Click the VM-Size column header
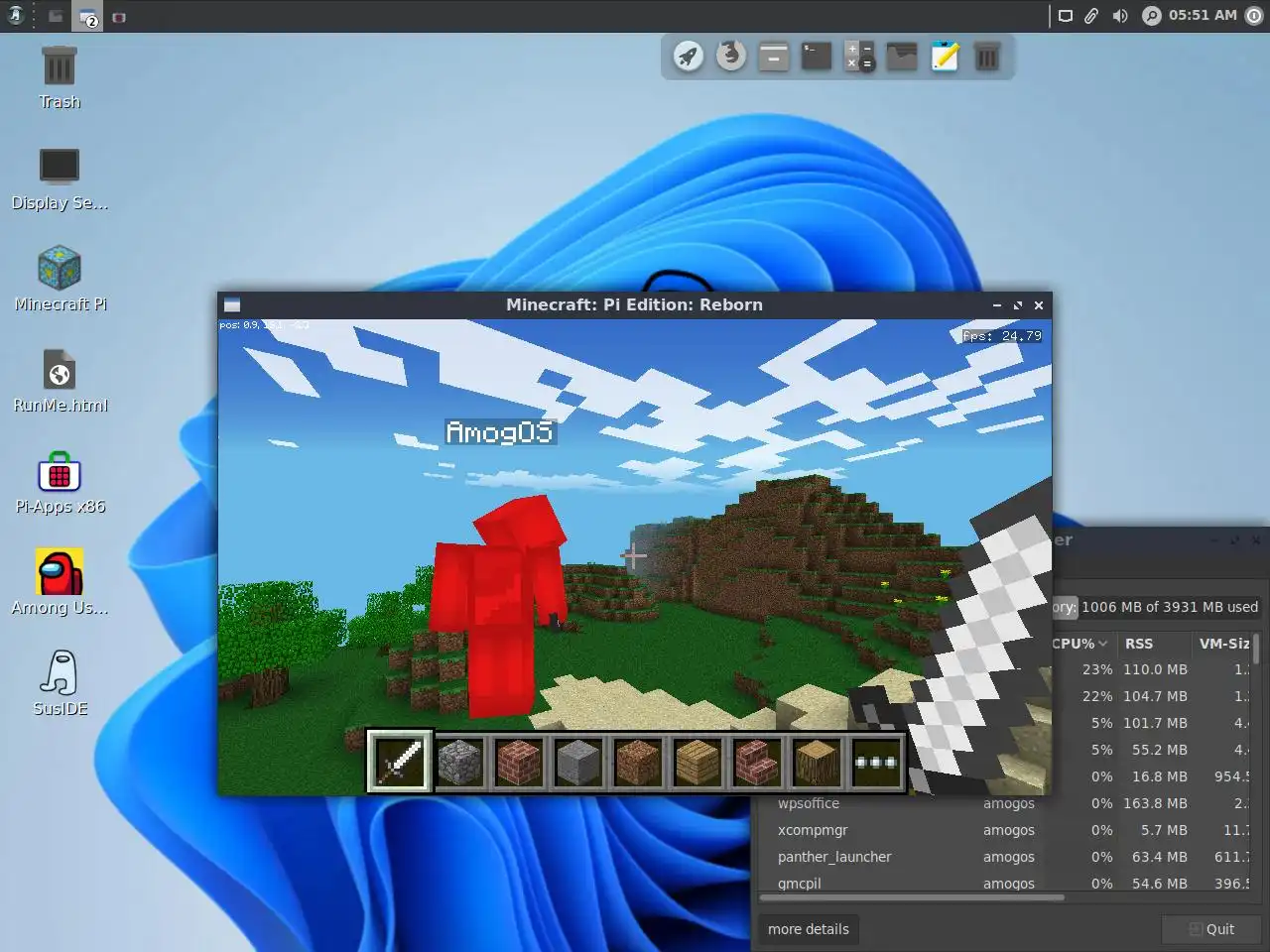Image resolution: width=1270 pixels, height=952 pixels. coord(1221,644)
